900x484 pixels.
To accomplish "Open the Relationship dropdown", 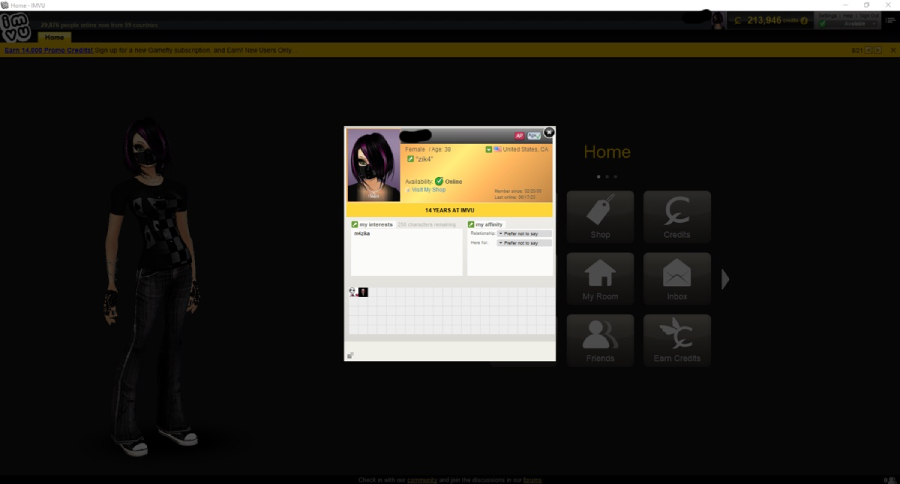I will (x=524, y=234).
